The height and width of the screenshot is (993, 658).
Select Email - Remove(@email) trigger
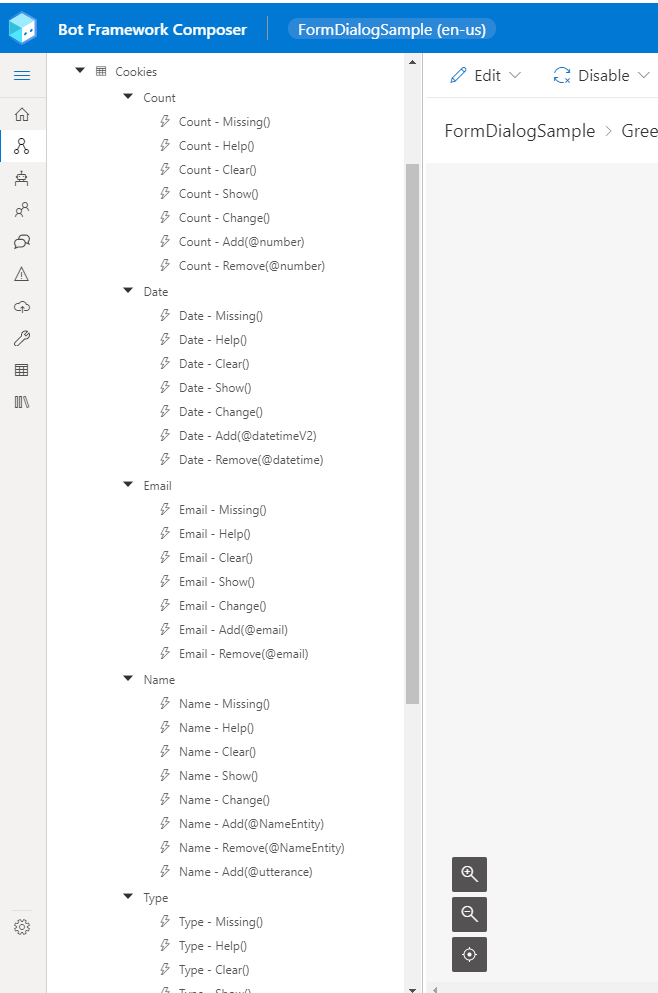click(243, 654)
